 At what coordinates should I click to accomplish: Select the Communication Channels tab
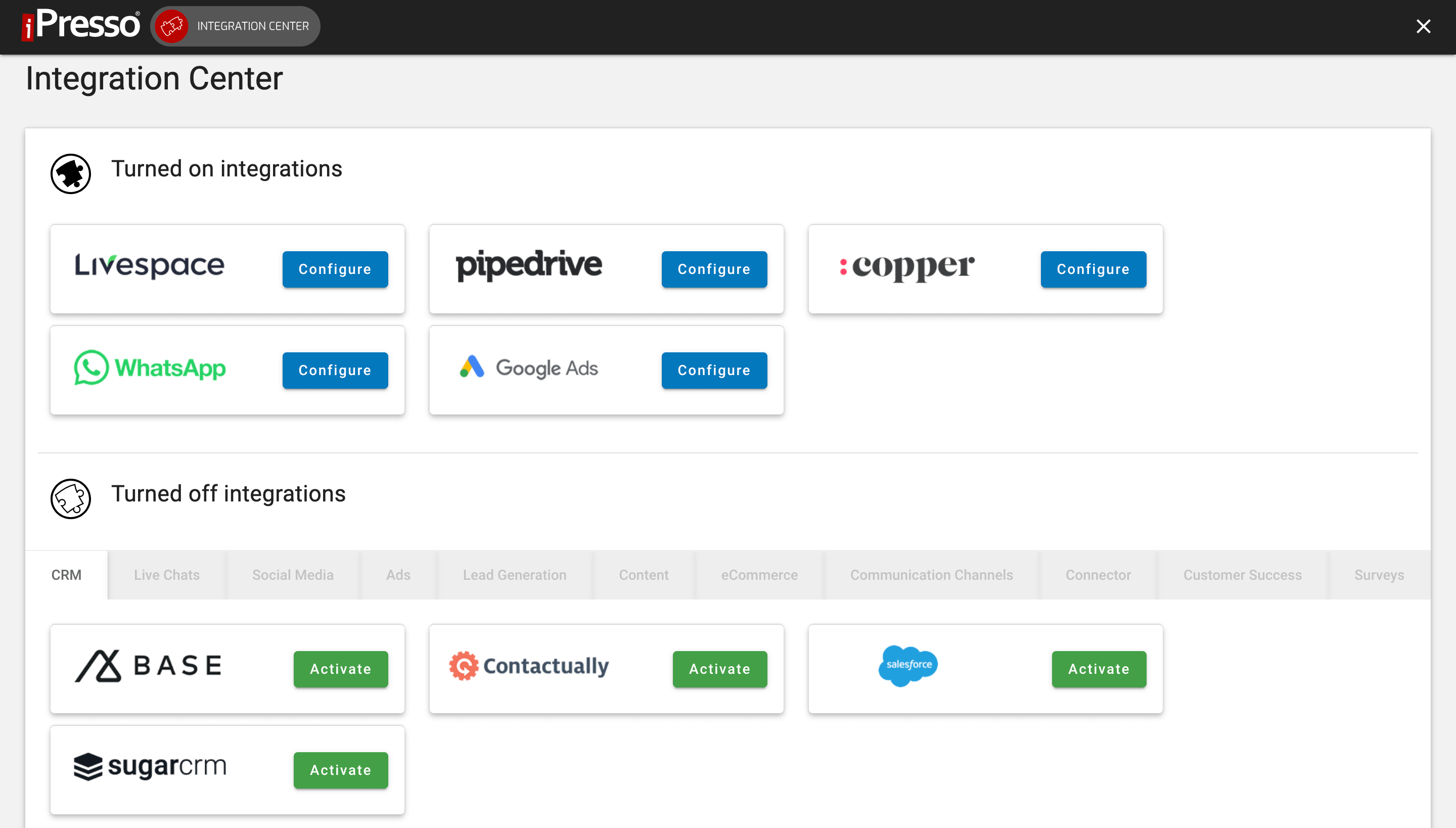coord(931,574)
